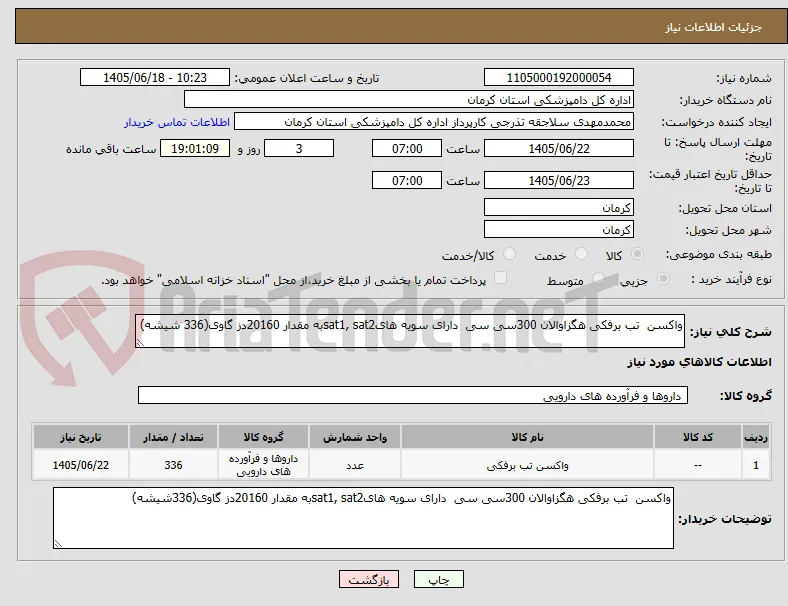Click the quantity cell 336
Image resolution: width=788 pixels, height=606 pixels.
[173, 465]
